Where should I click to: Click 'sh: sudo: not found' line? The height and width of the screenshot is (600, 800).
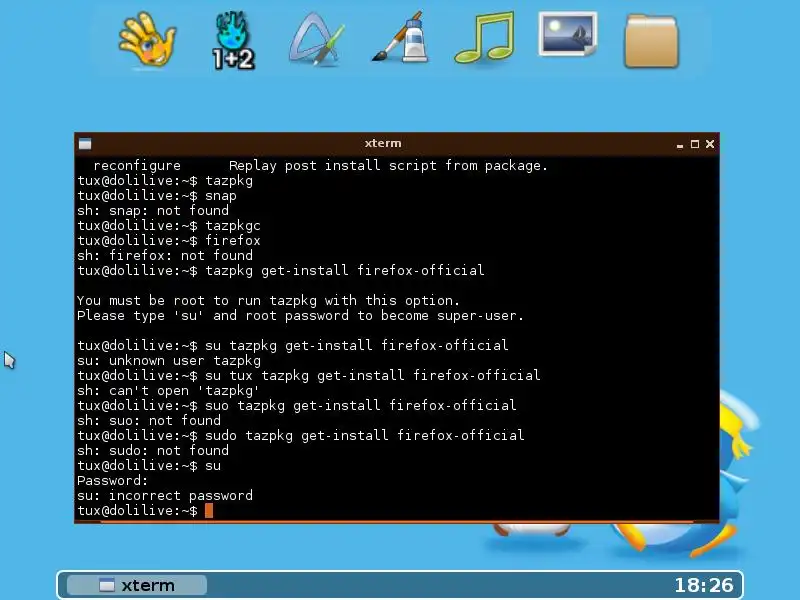[153, 451]
